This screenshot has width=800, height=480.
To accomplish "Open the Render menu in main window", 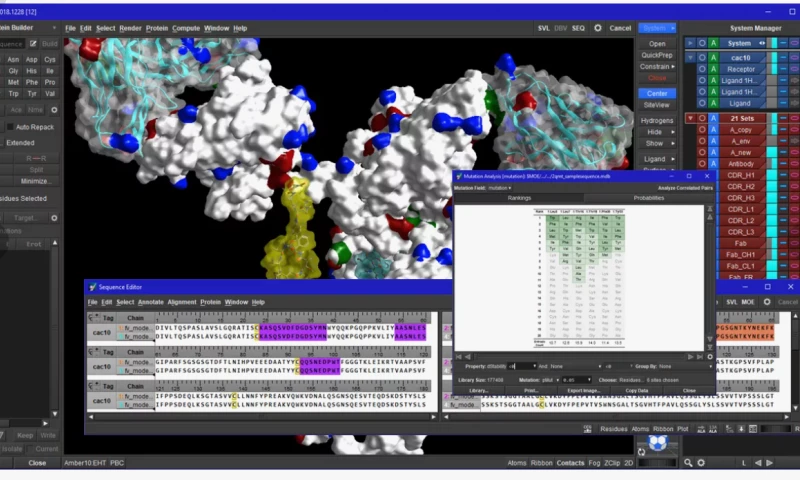I will [x=130, y=28].
